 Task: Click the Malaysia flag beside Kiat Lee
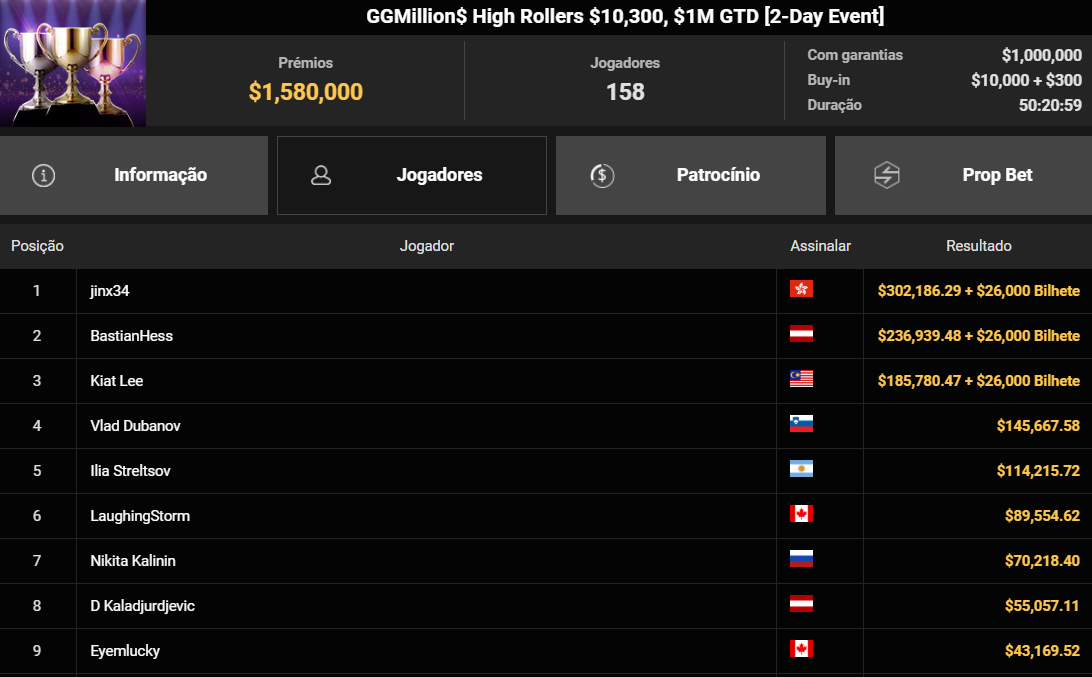(x=801, y=379)
